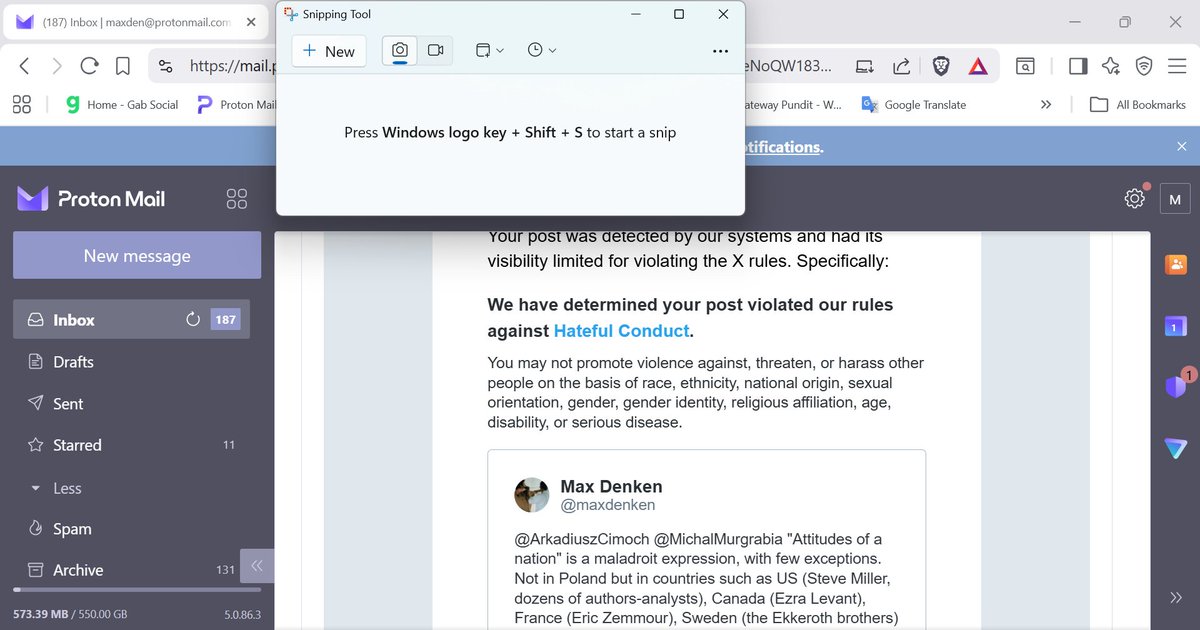Click the Share icon in the address bar
The image size is (1200, 630).
(901, 66)
